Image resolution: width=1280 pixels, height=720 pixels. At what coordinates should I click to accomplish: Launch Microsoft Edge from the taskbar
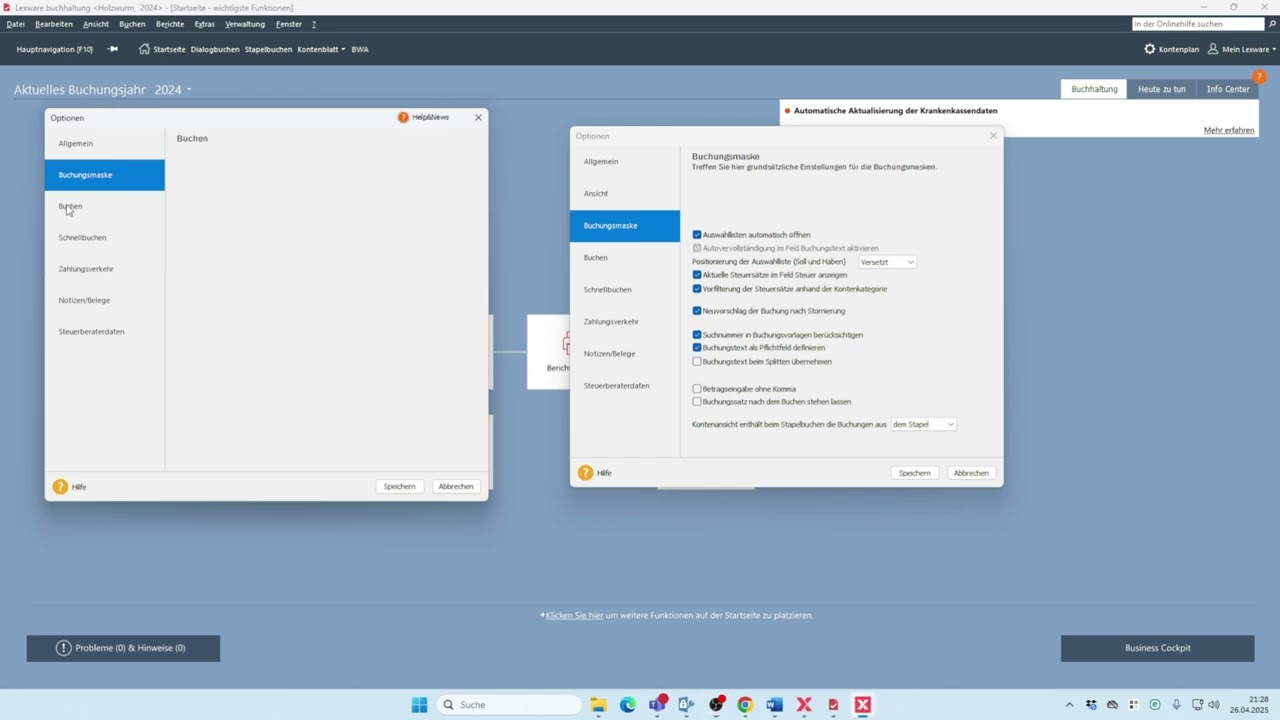627,705
